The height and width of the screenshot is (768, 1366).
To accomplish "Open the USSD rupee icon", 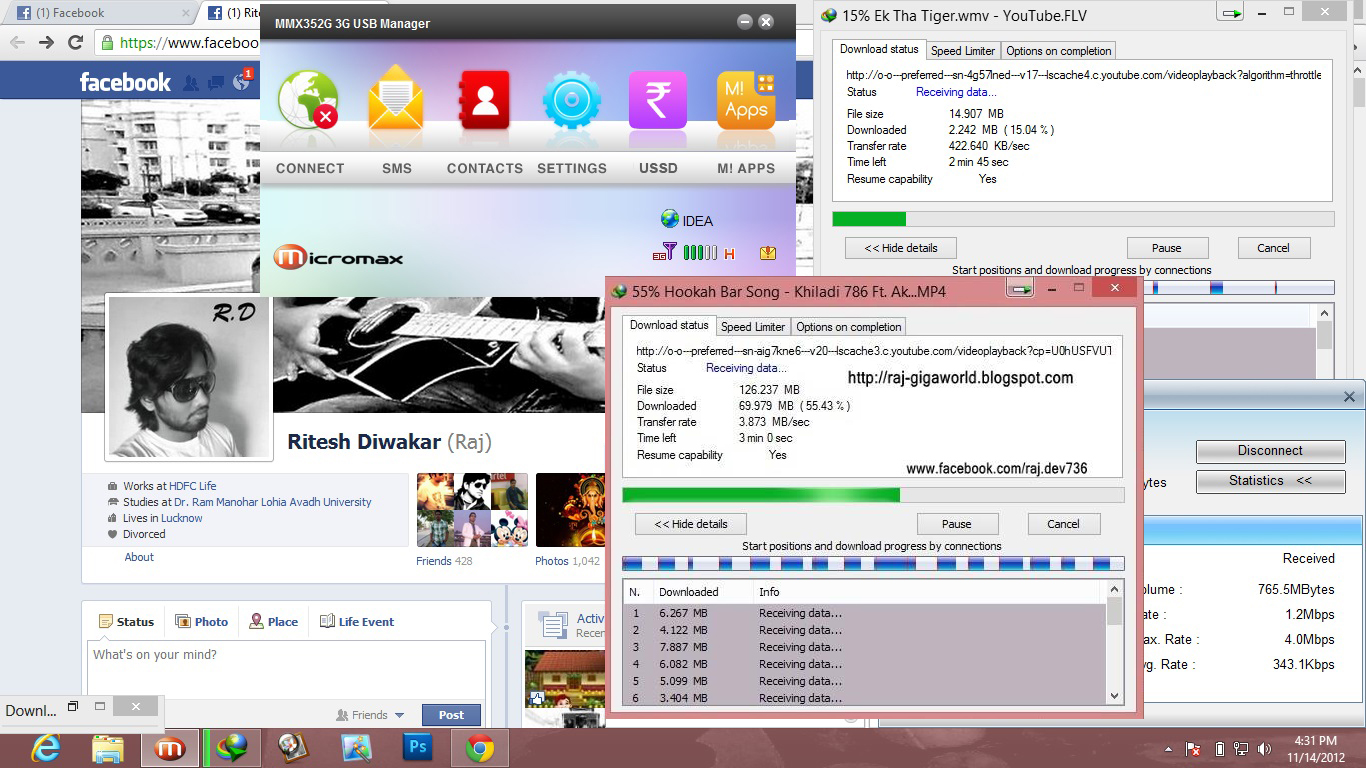I will click(658, 100).
